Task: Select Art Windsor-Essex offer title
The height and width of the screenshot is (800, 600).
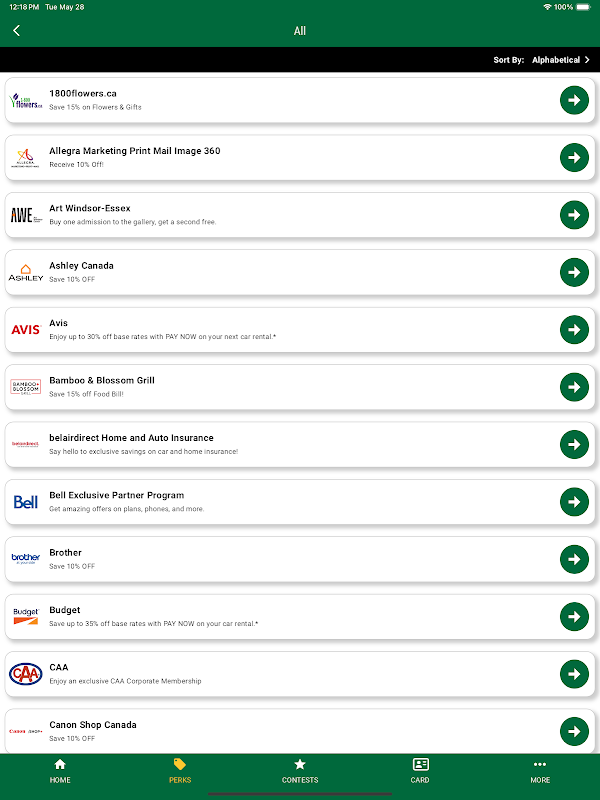Action: pos(90,209)
